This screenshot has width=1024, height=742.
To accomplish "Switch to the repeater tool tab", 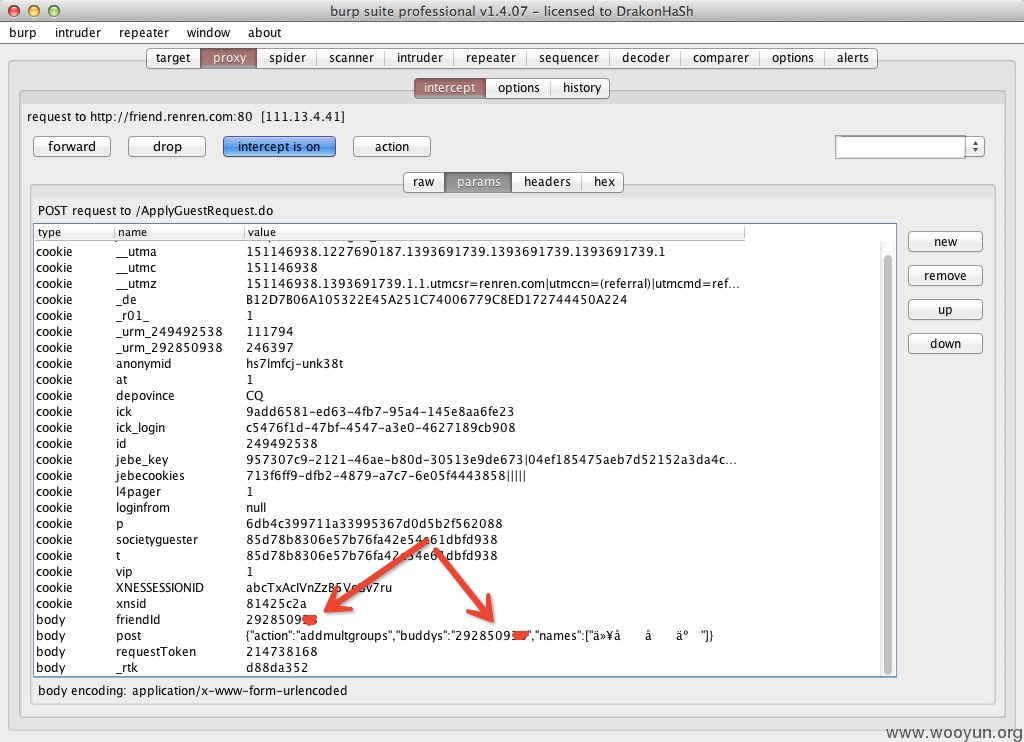I will [490, 58].
